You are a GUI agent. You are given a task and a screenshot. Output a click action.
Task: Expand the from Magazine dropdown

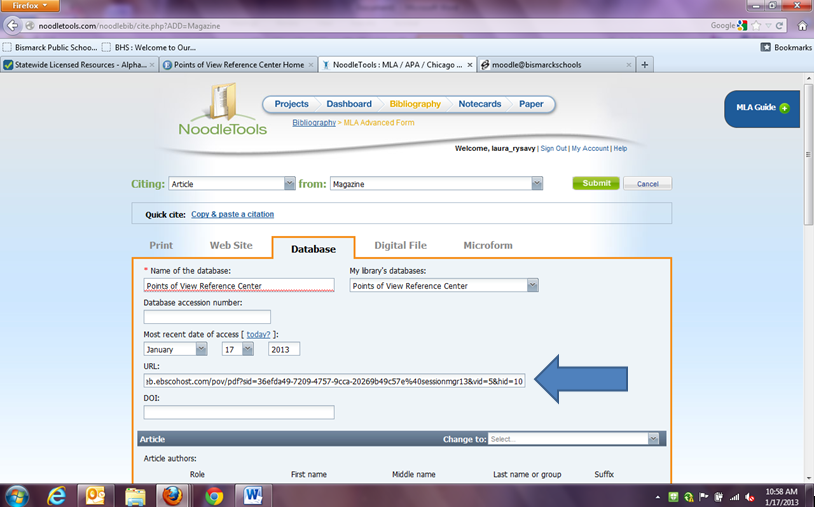[537, 184]
